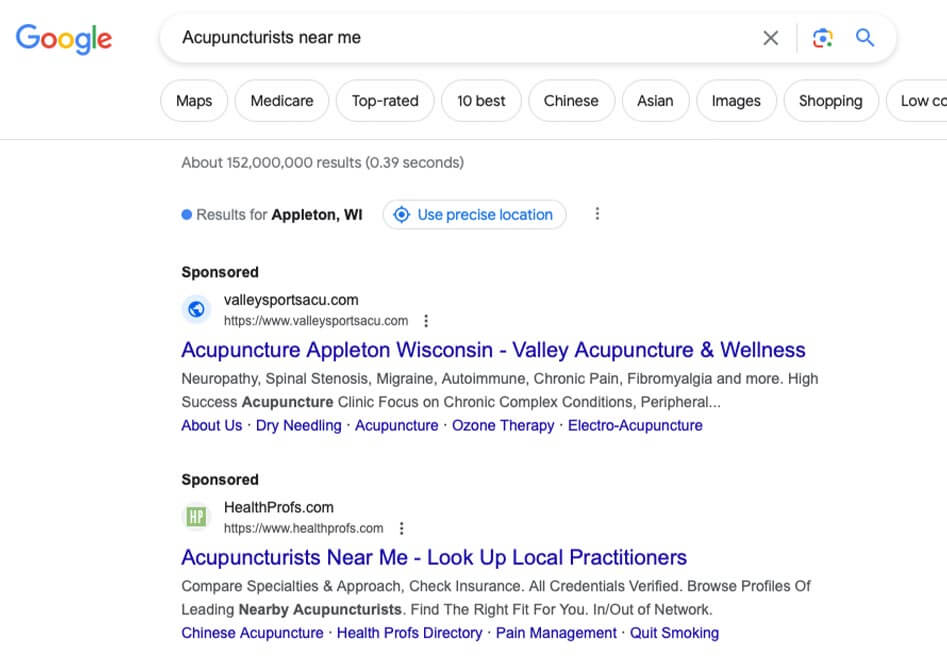Open three-dot menu beside Use precise location

[x=597, y=214]
